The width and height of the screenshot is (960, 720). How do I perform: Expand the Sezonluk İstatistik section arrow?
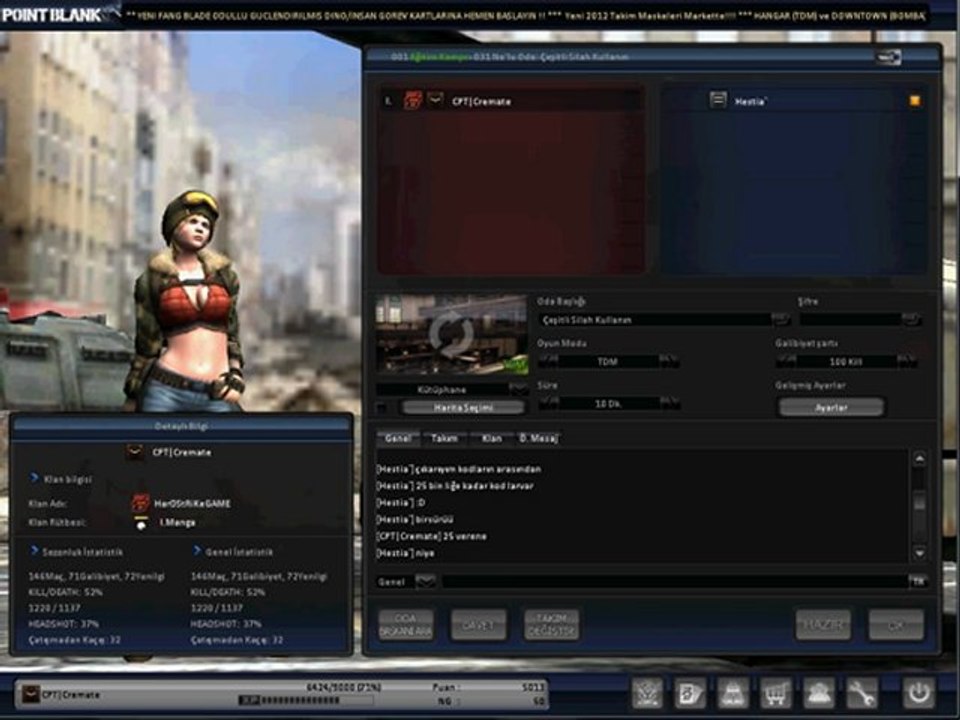(34, 551)
